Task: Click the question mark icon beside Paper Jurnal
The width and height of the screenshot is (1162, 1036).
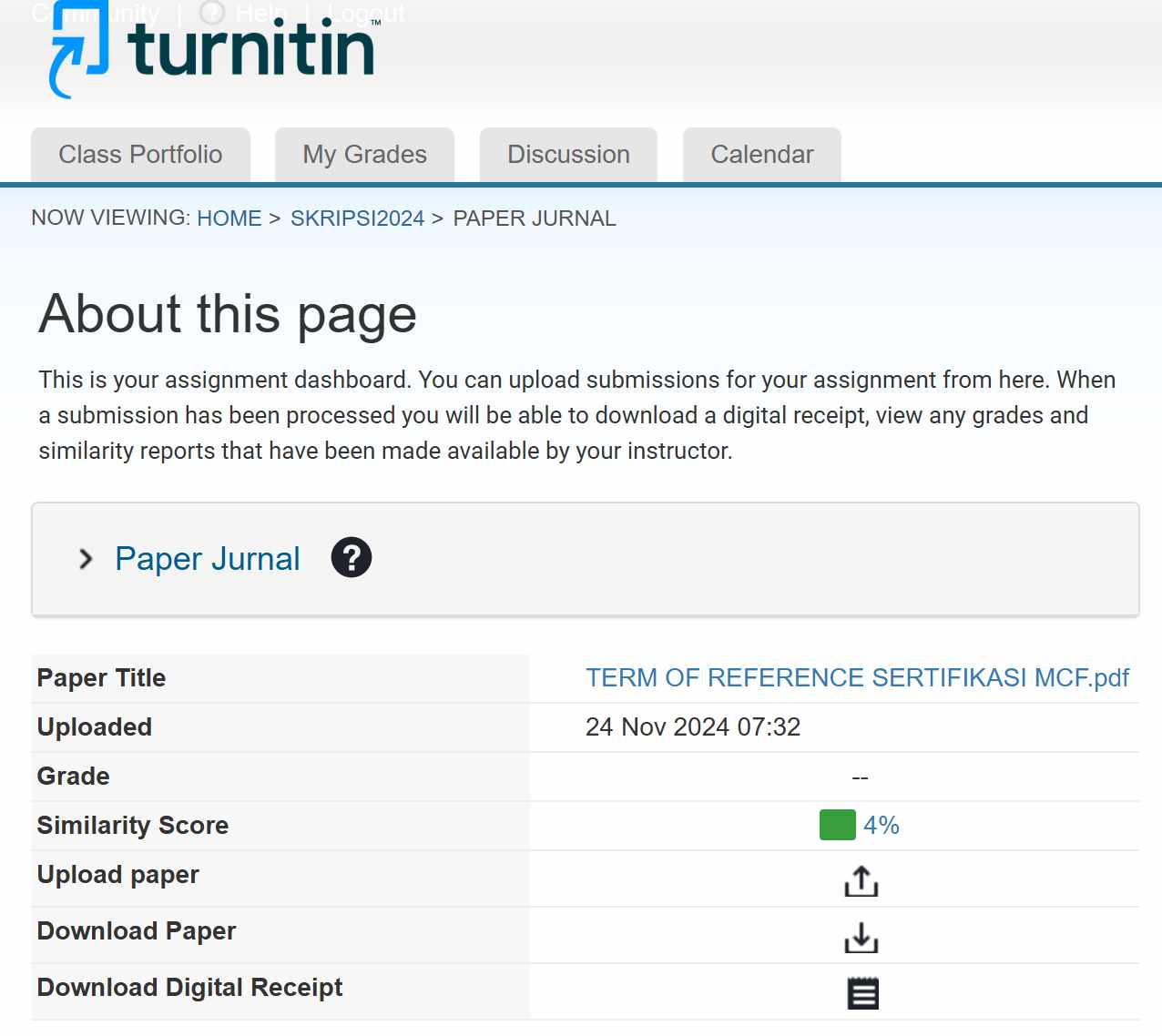Action: (352, 557)
